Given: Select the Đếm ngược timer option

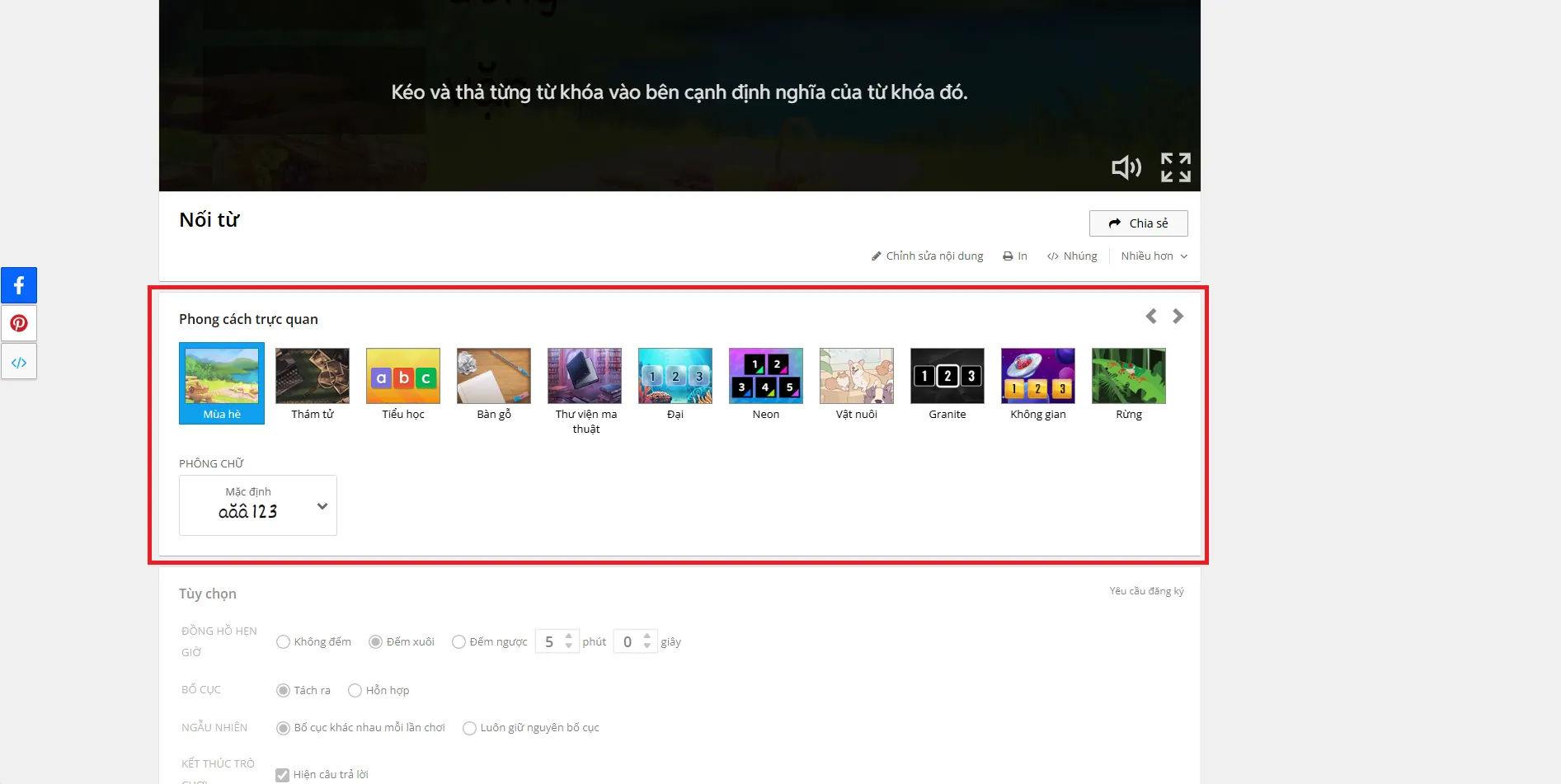Looking at the screenshot, I should [459, 642].
